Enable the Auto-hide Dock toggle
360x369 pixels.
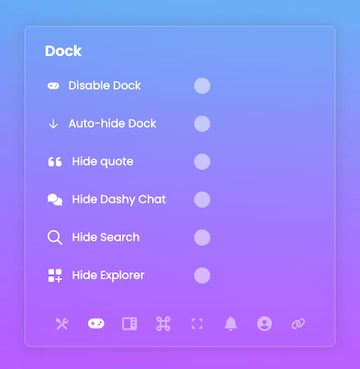pyautogui.click(x=202, y=124)
